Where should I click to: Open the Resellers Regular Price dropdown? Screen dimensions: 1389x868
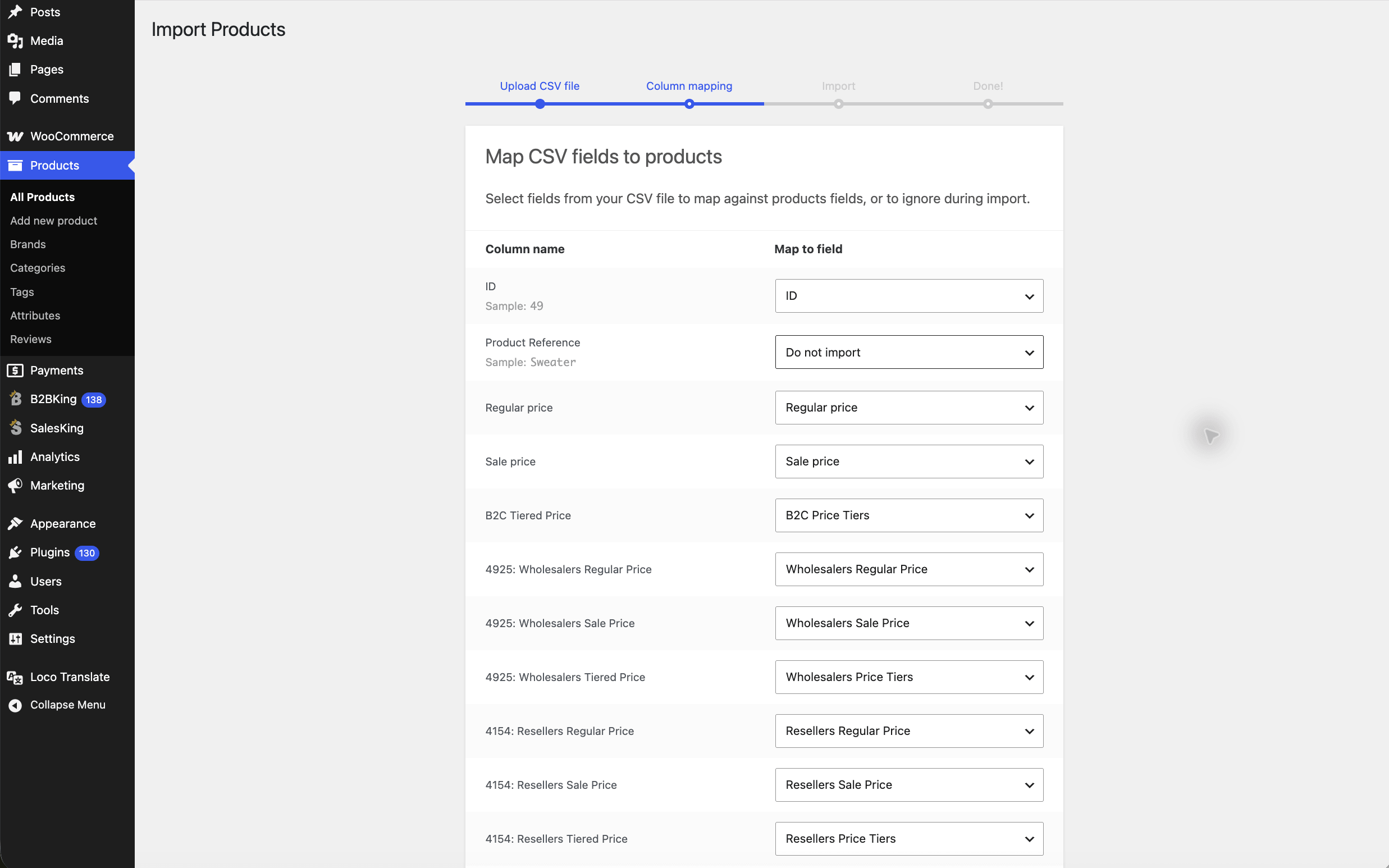(909, 732)
